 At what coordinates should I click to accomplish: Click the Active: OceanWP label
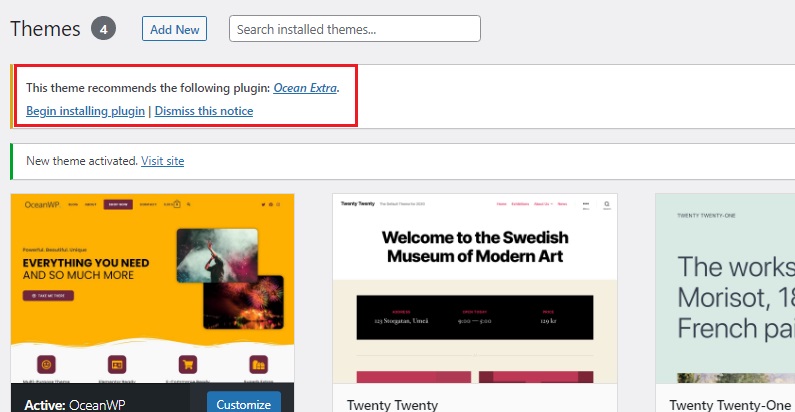tap(75, 404)
